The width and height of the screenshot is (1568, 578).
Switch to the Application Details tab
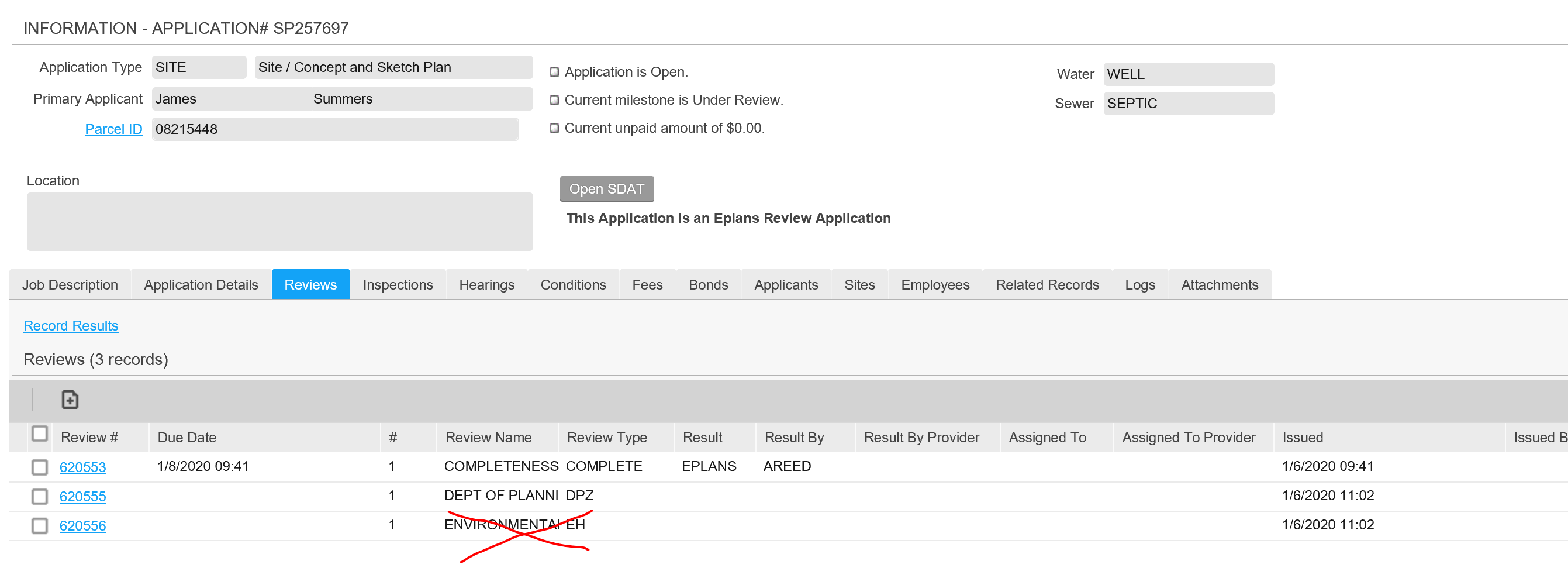201,284
